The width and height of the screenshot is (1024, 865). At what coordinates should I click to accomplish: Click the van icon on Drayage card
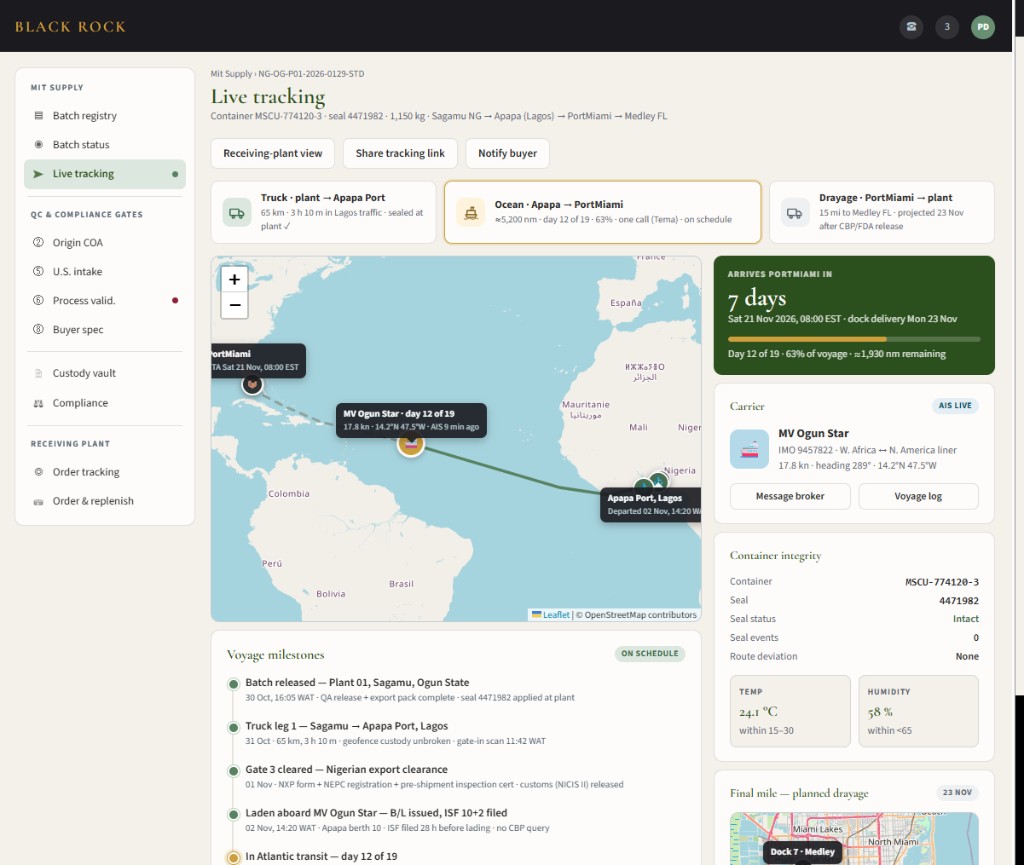795,213
